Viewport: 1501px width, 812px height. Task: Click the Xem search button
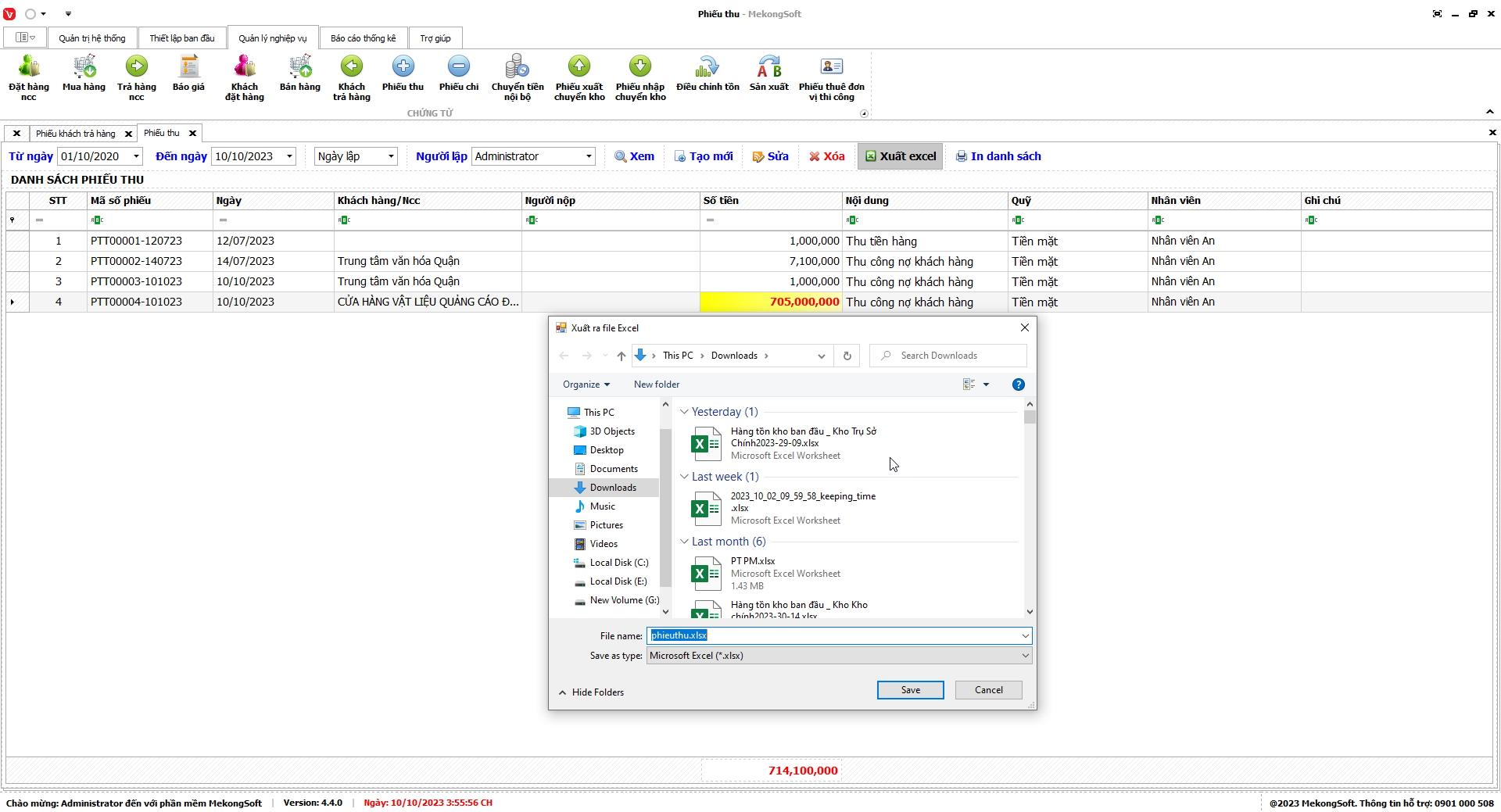coord(634,156)
